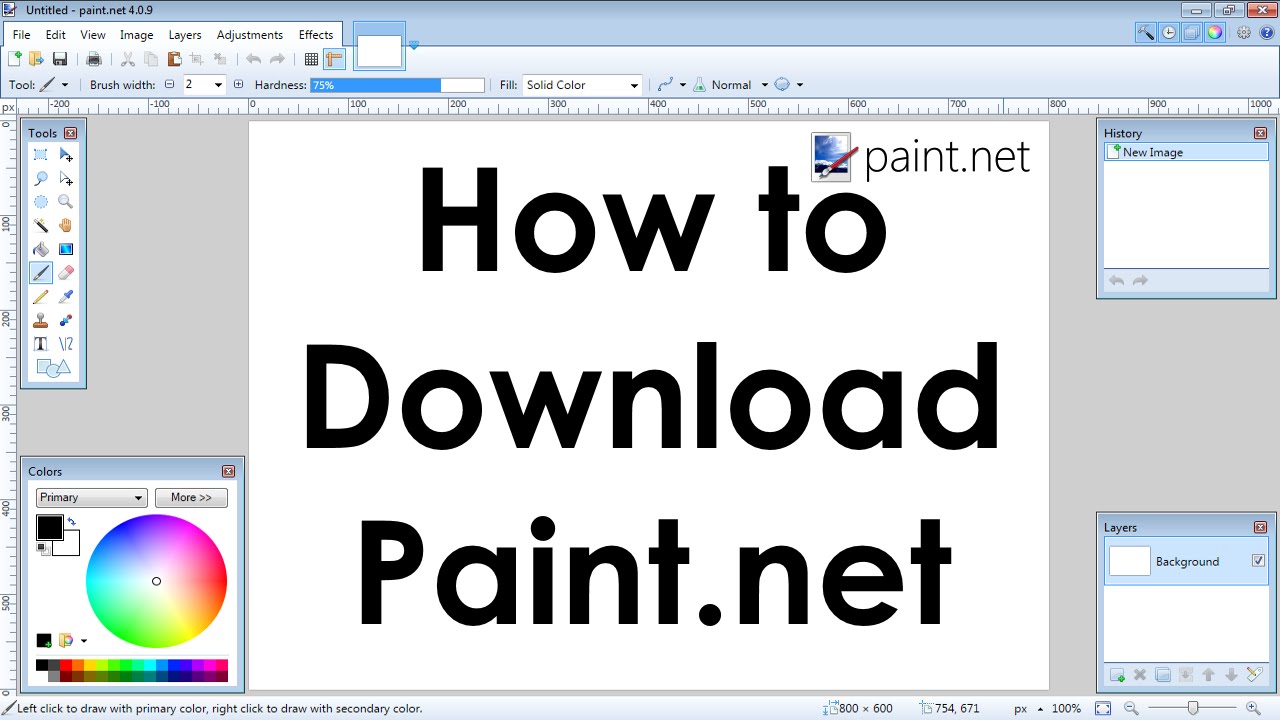Toggle the rulers display

click(x=334, y=60)
